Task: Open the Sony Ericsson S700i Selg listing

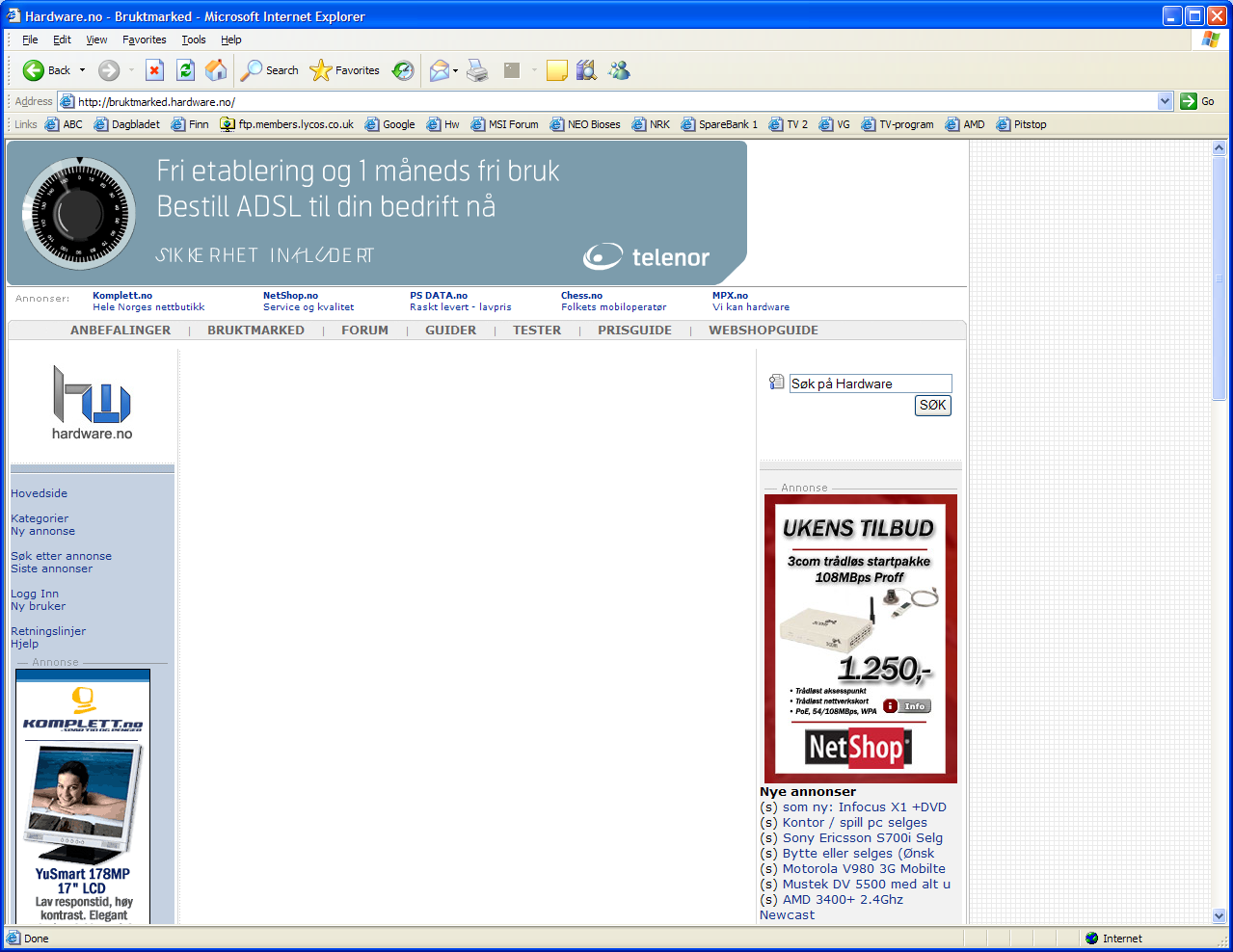Action: [x=863, y=838]
